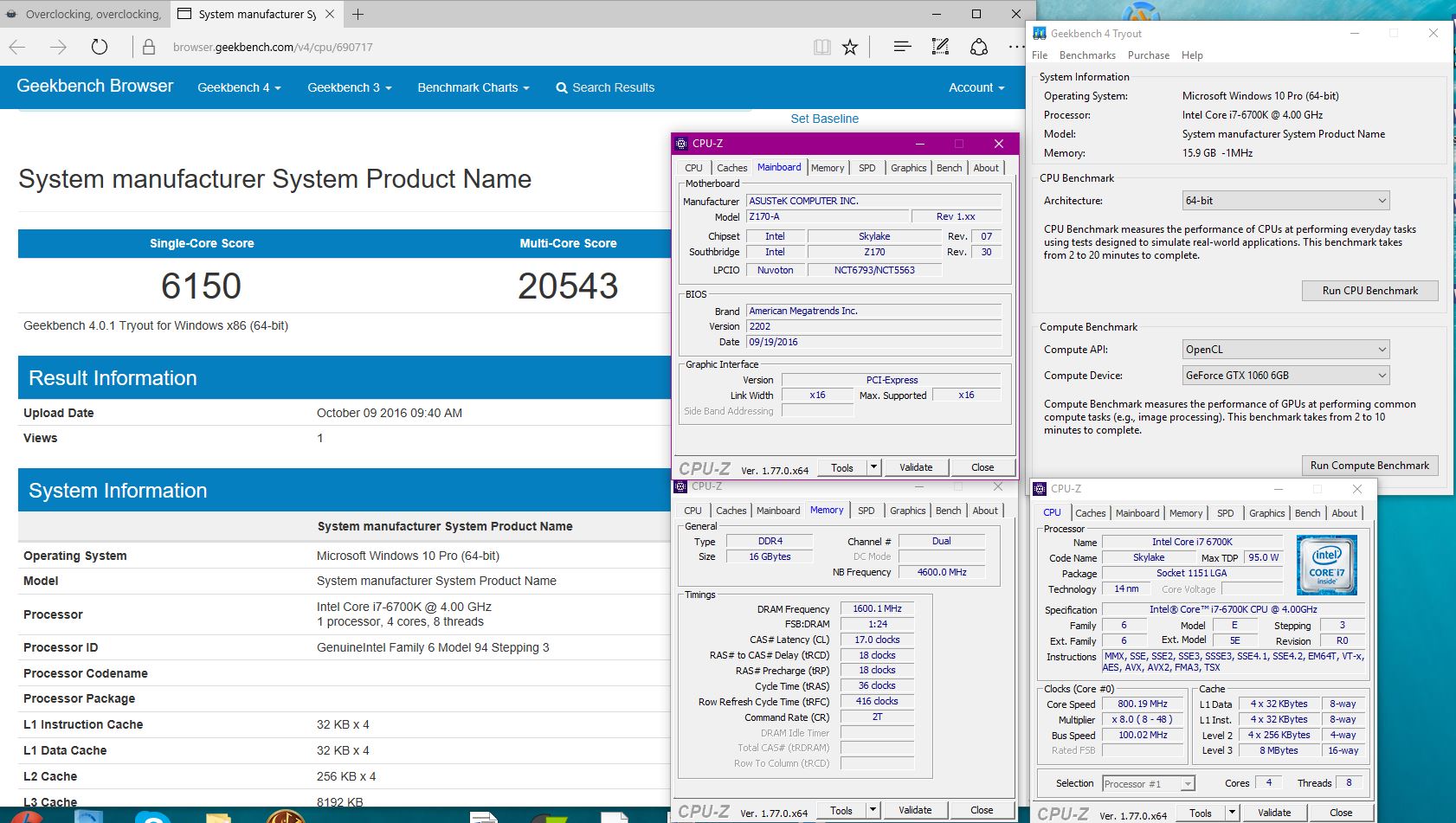The height and width of the screenshot is (823, 1456).
Task: Add page to favorites with star icon
Action: tap(850, 47)
